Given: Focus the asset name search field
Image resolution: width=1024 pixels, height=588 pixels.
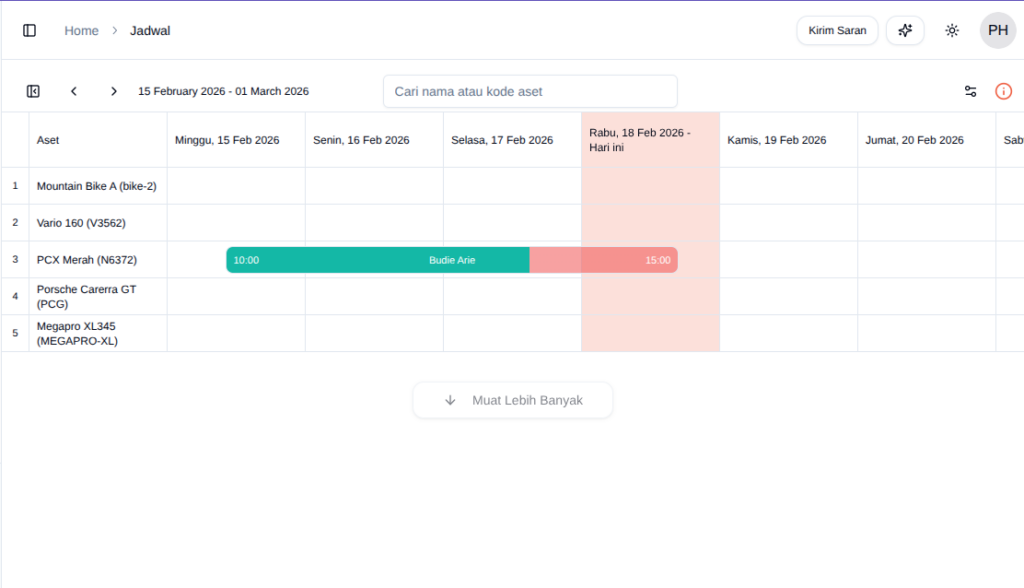Looking at the screenshot, I should point(530,91).
